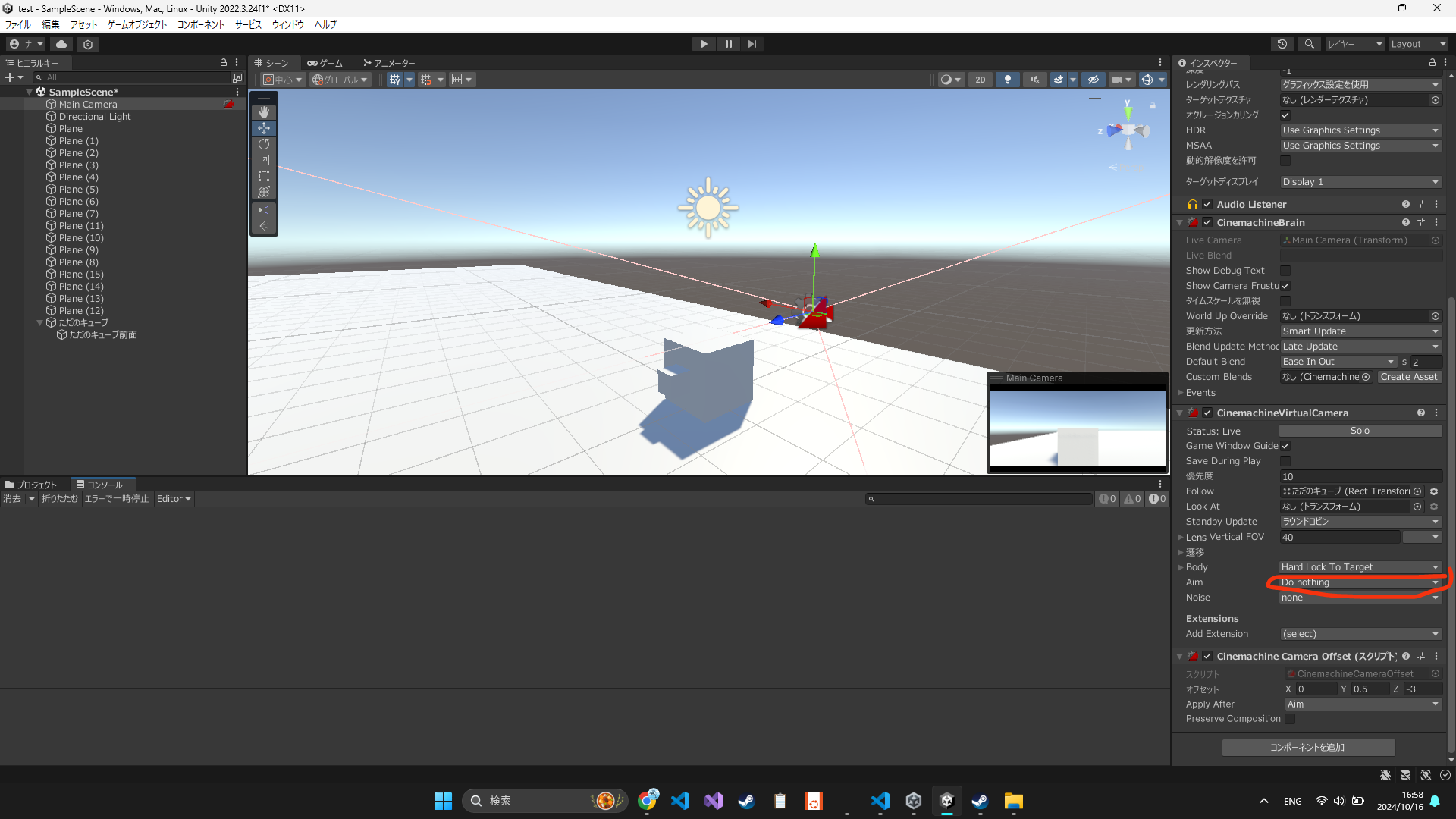Select the Rotate tool
This screenshot has width=1456, height=819.
(264, 144)
